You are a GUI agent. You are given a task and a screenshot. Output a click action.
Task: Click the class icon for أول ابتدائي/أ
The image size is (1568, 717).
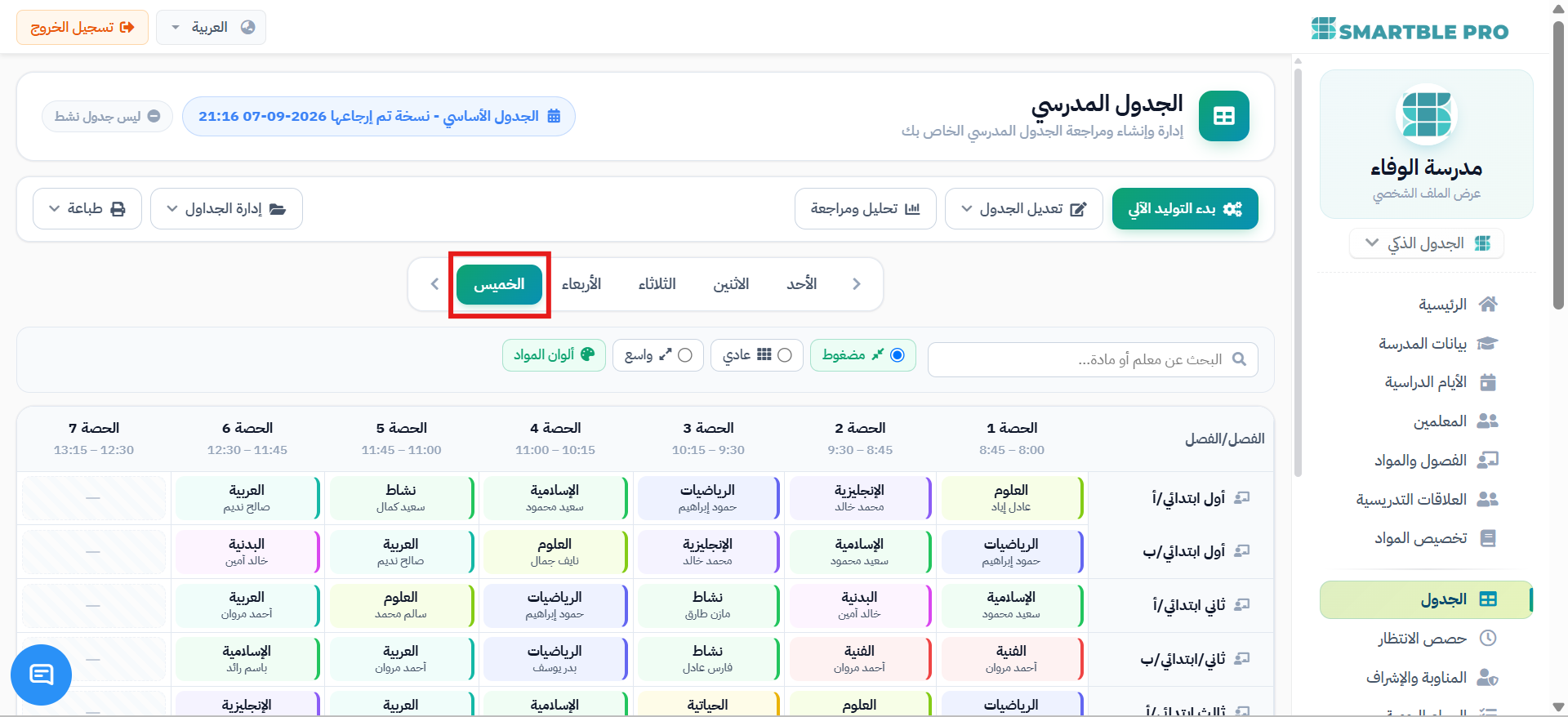(x=1242, y=497)
